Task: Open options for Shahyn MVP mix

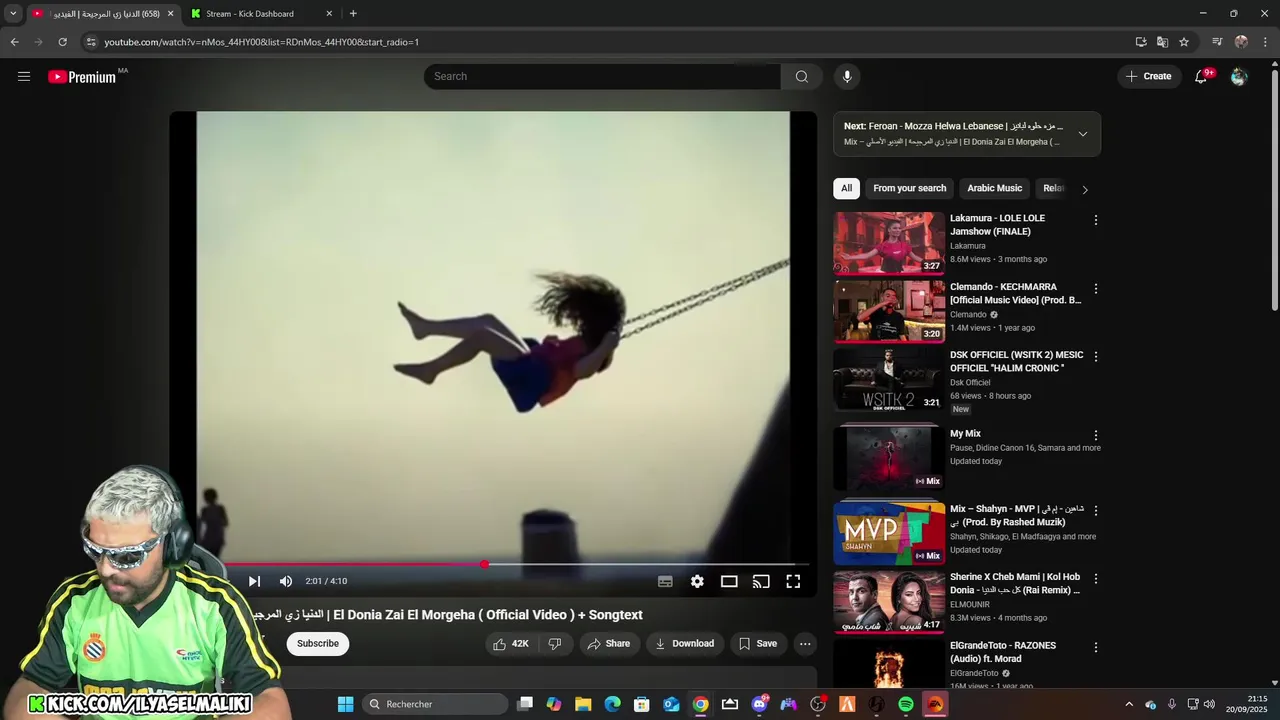Action: pyautogui.click(x=1096, y=511)
